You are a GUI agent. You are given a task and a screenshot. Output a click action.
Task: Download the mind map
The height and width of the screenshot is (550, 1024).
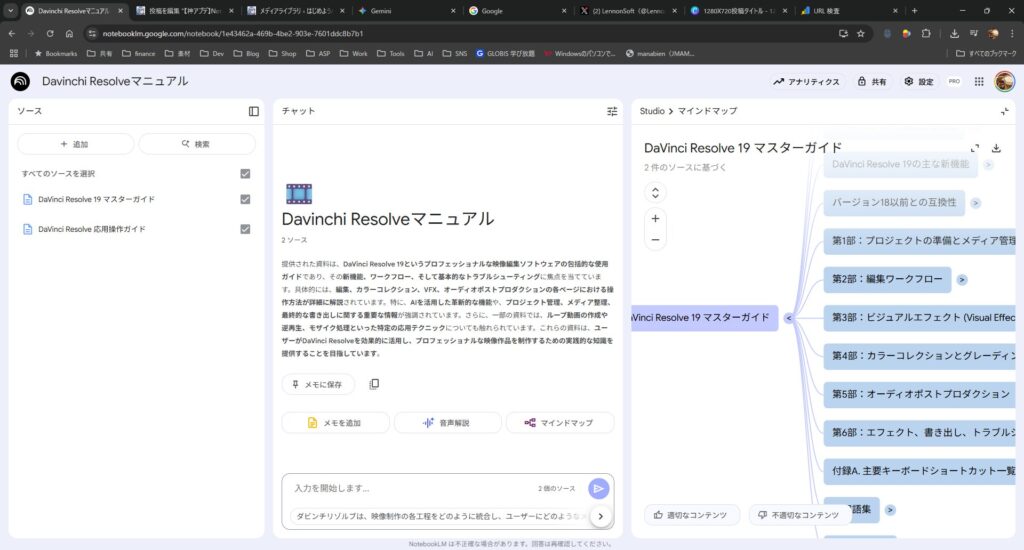point(997,148)
